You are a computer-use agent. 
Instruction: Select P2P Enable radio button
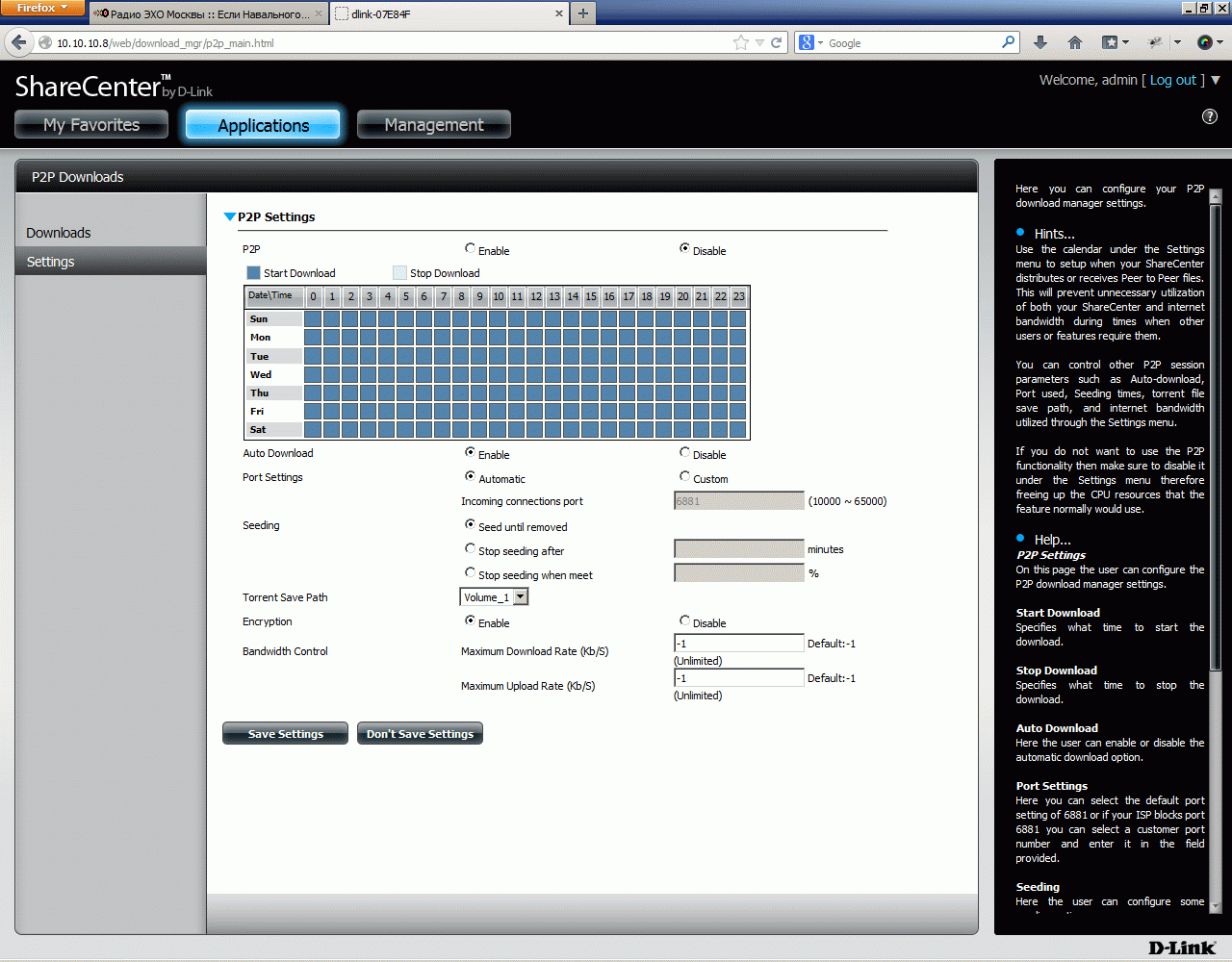pyautogui.click(x=470, y=248)
